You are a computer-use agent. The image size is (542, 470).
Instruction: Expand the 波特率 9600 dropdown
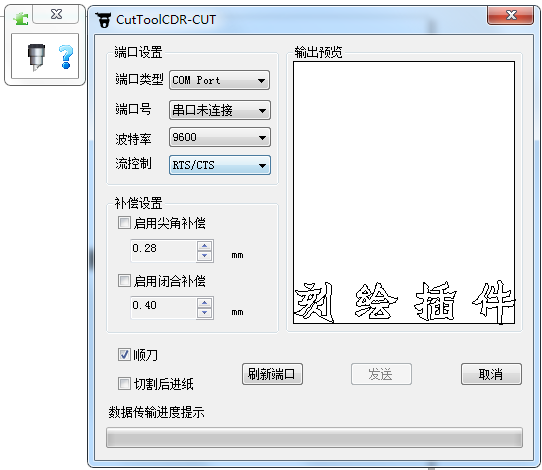tap(219, 137)
